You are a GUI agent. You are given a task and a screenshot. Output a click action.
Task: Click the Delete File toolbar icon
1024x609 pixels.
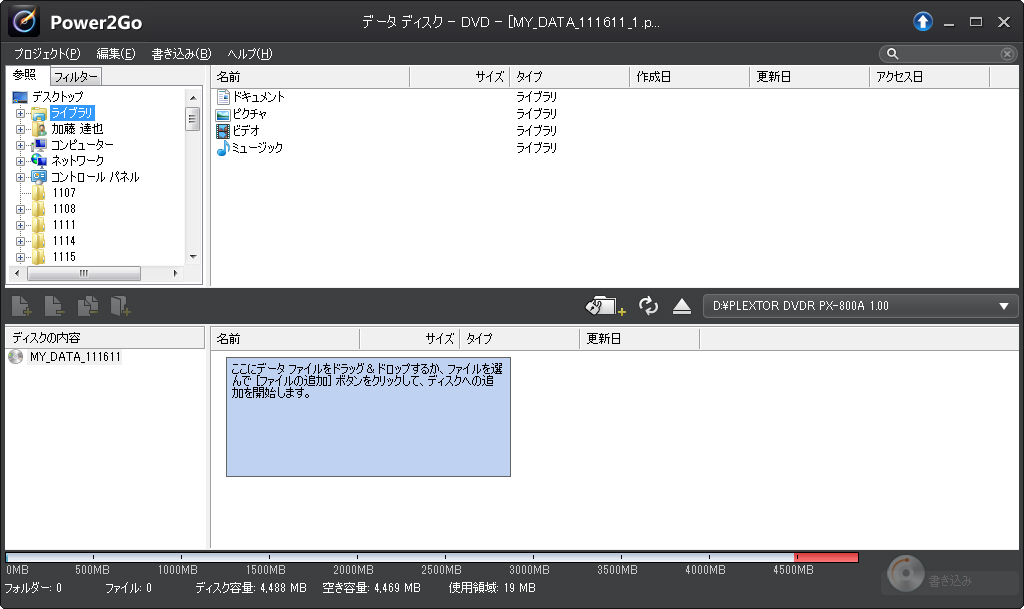pos(54,307)
